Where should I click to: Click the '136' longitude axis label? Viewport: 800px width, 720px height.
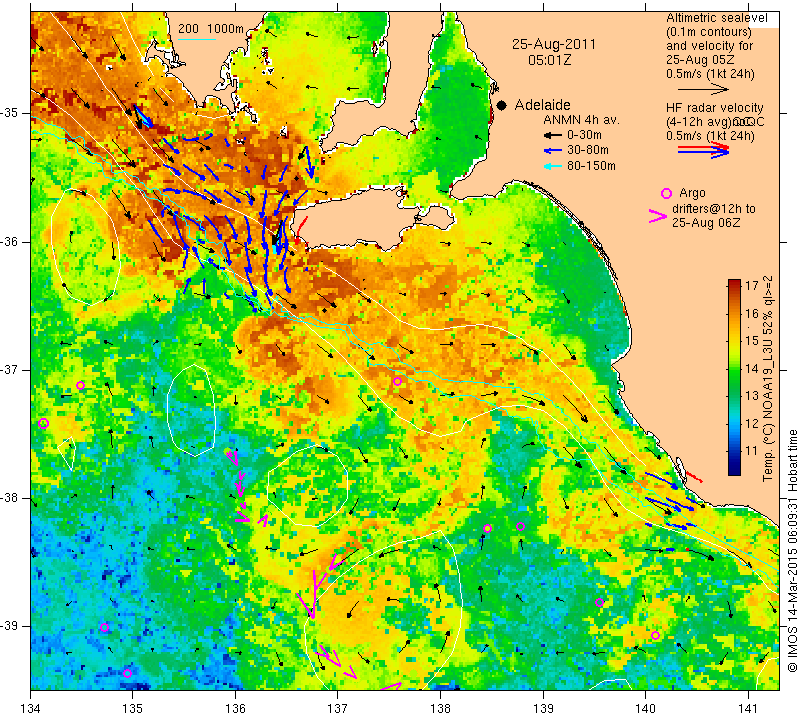[x=235, y=708]
